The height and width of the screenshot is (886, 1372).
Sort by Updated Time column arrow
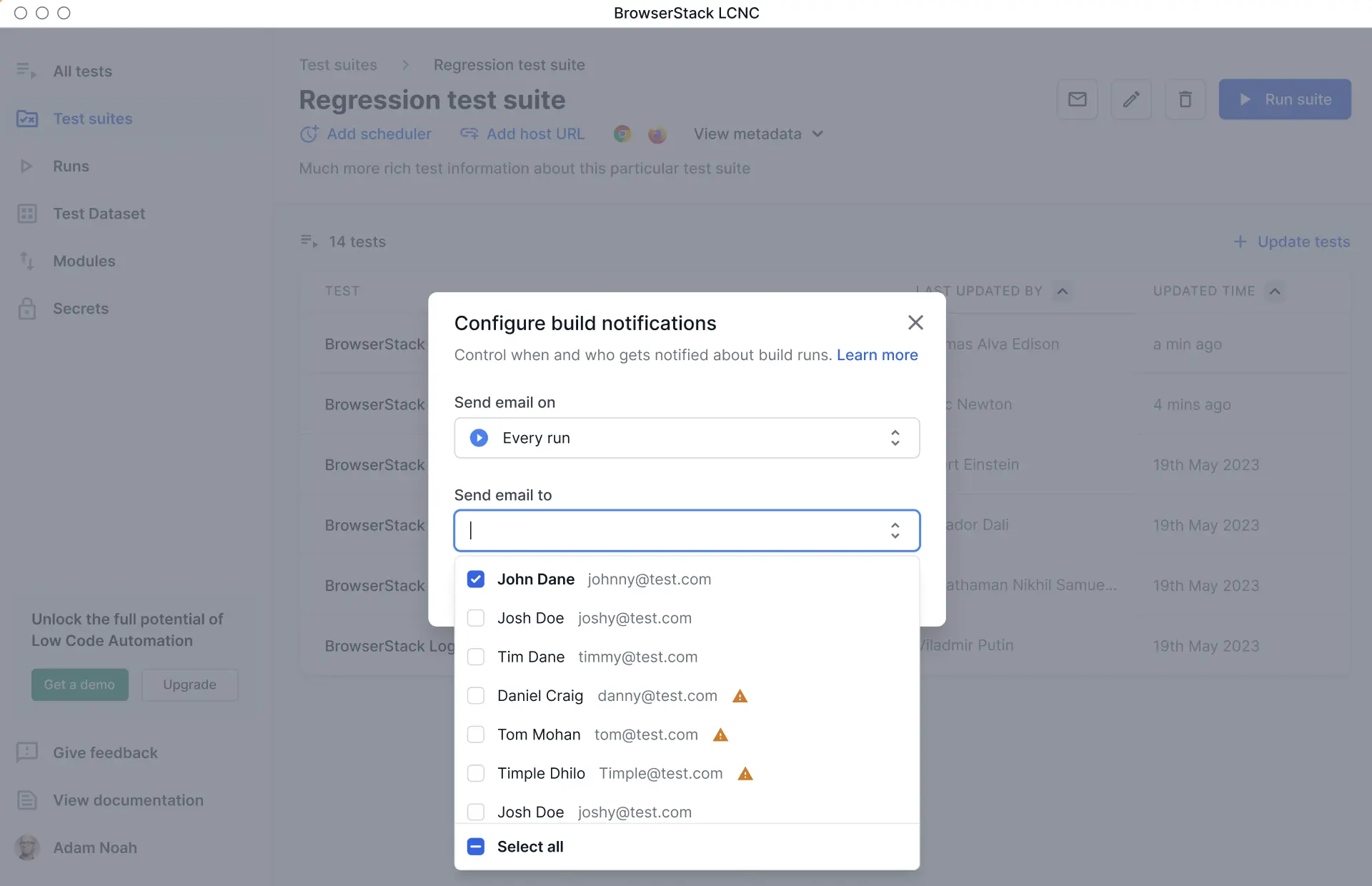(x=1274, y=292)
